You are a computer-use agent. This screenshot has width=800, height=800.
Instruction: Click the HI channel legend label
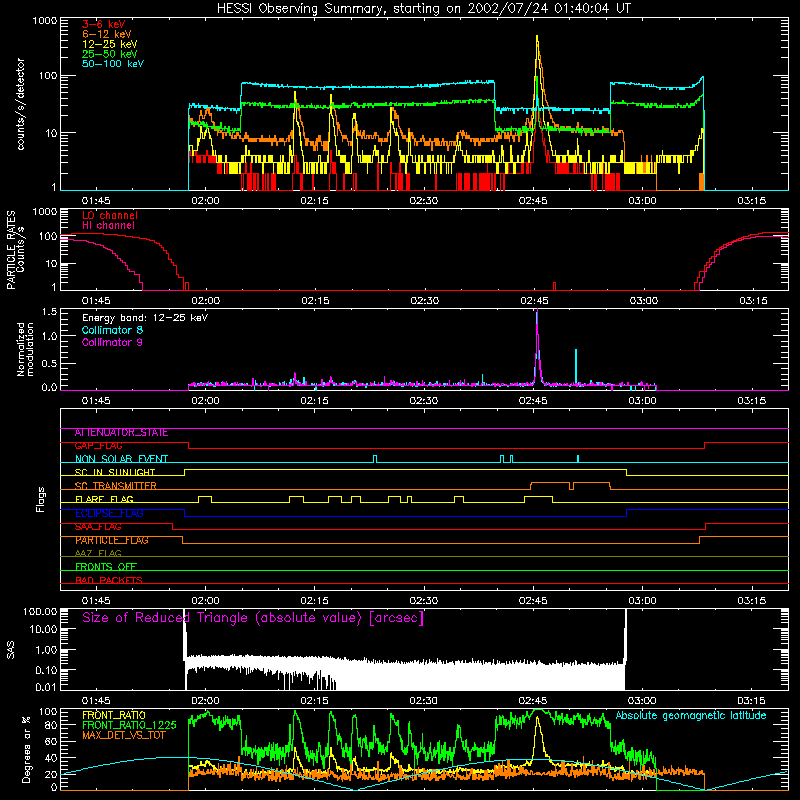[108, 225]
